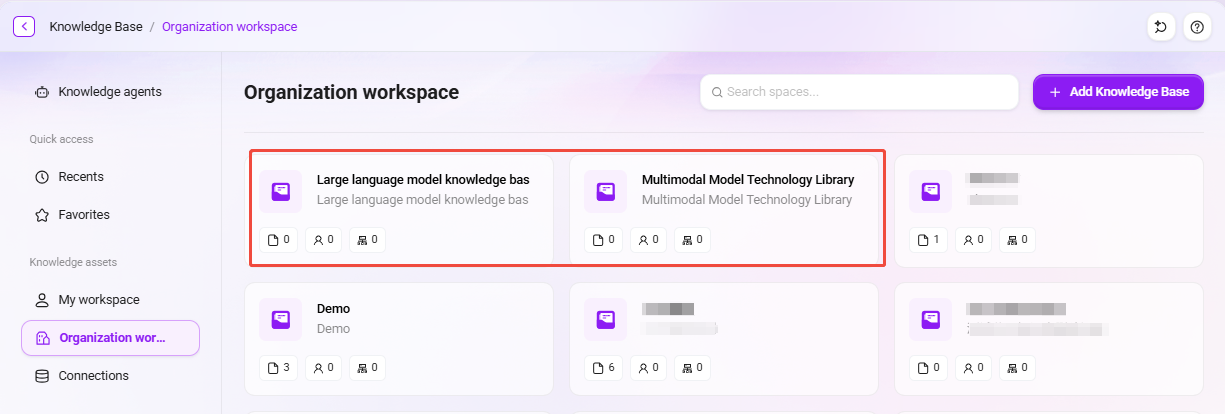Open Multimodal Model Technology Library card
This screenshot has width=1225, height=414.
[x=724, y=210]
